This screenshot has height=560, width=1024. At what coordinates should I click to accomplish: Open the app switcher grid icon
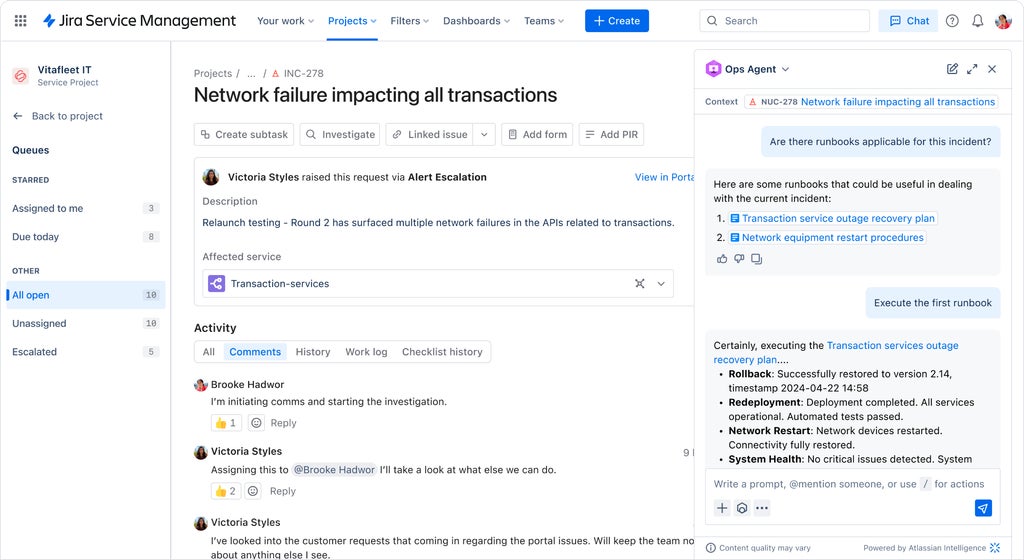[20, 21]
